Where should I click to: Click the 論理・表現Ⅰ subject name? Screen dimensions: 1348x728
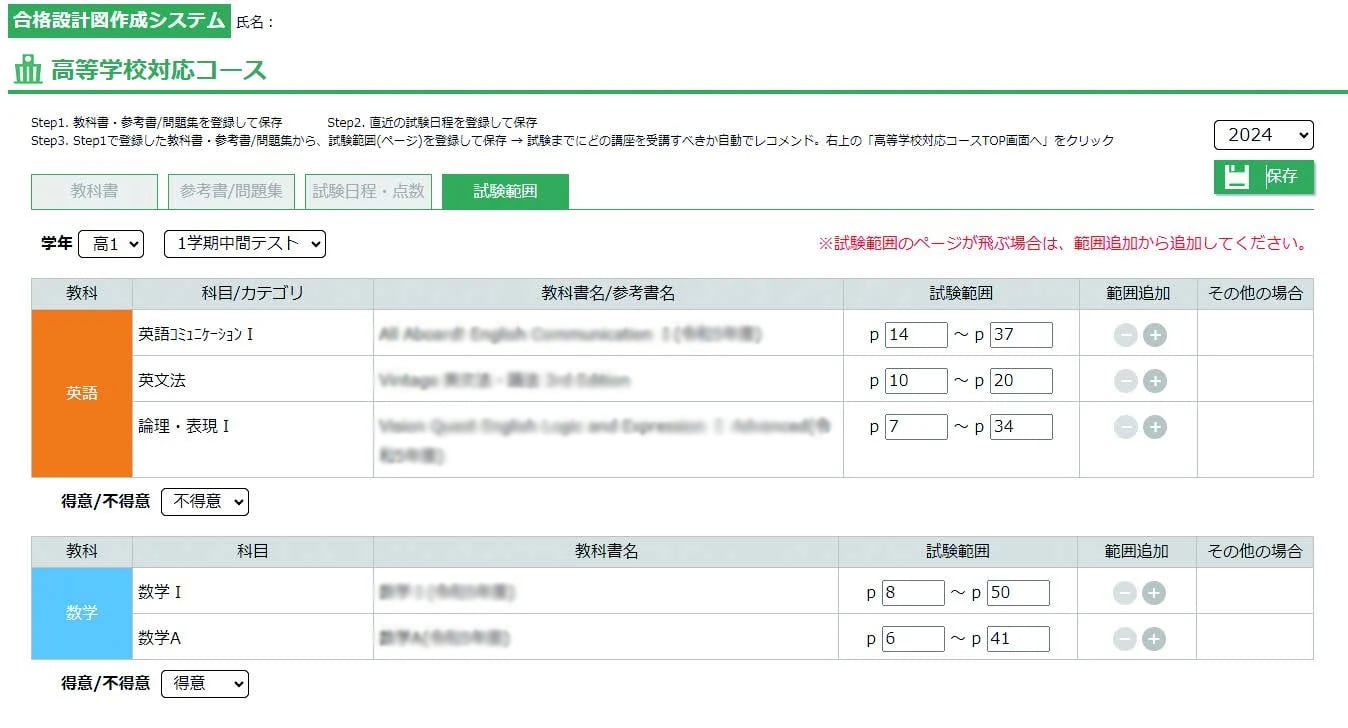[x=184, y=427]
